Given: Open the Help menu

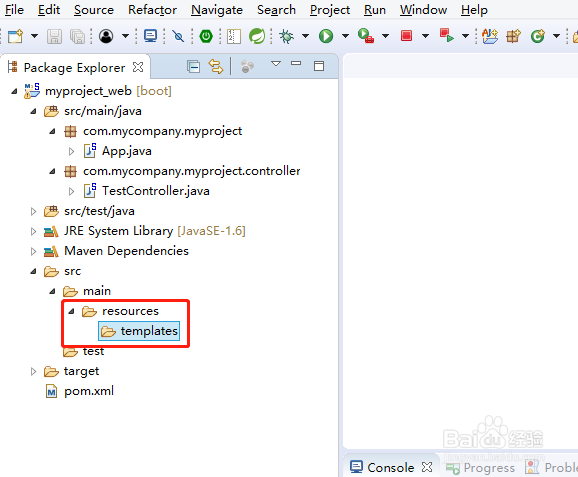Looking at the screenshot, I should 474,10.
